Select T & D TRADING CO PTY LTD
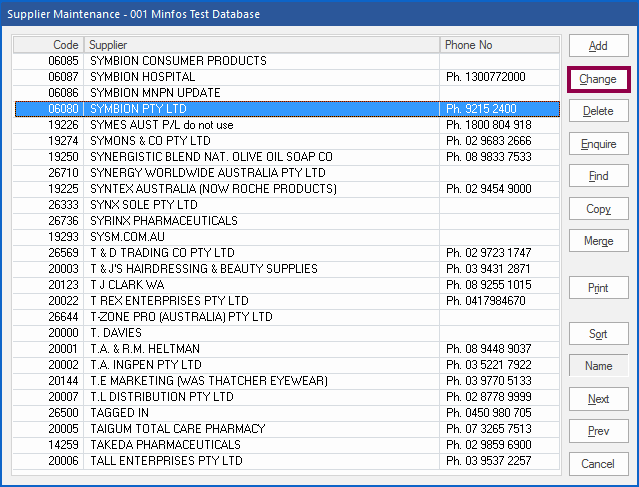 (286, 253)
